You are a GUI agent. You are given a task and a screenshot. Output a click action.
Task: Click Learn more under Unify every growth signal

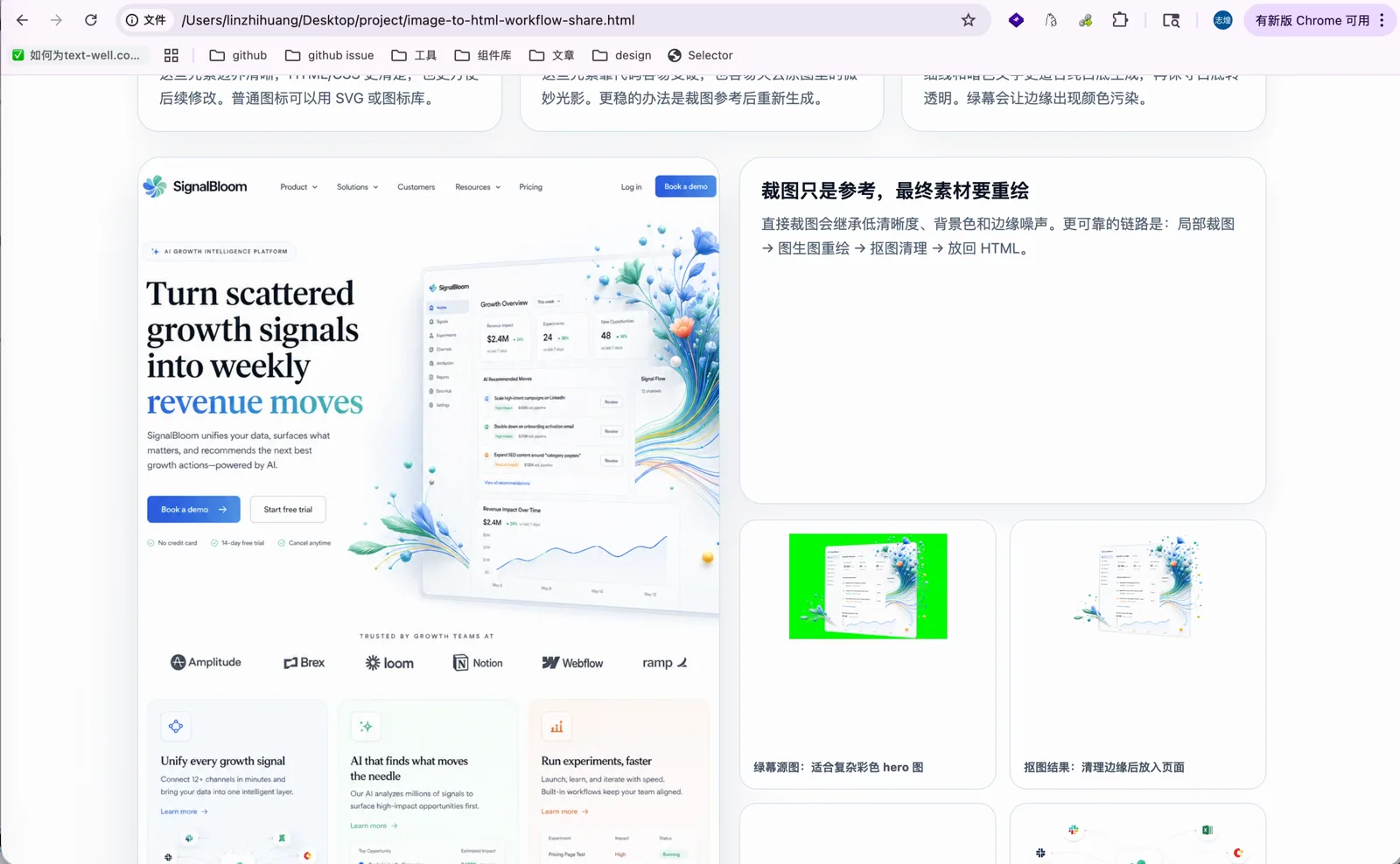tap(184, 812)
